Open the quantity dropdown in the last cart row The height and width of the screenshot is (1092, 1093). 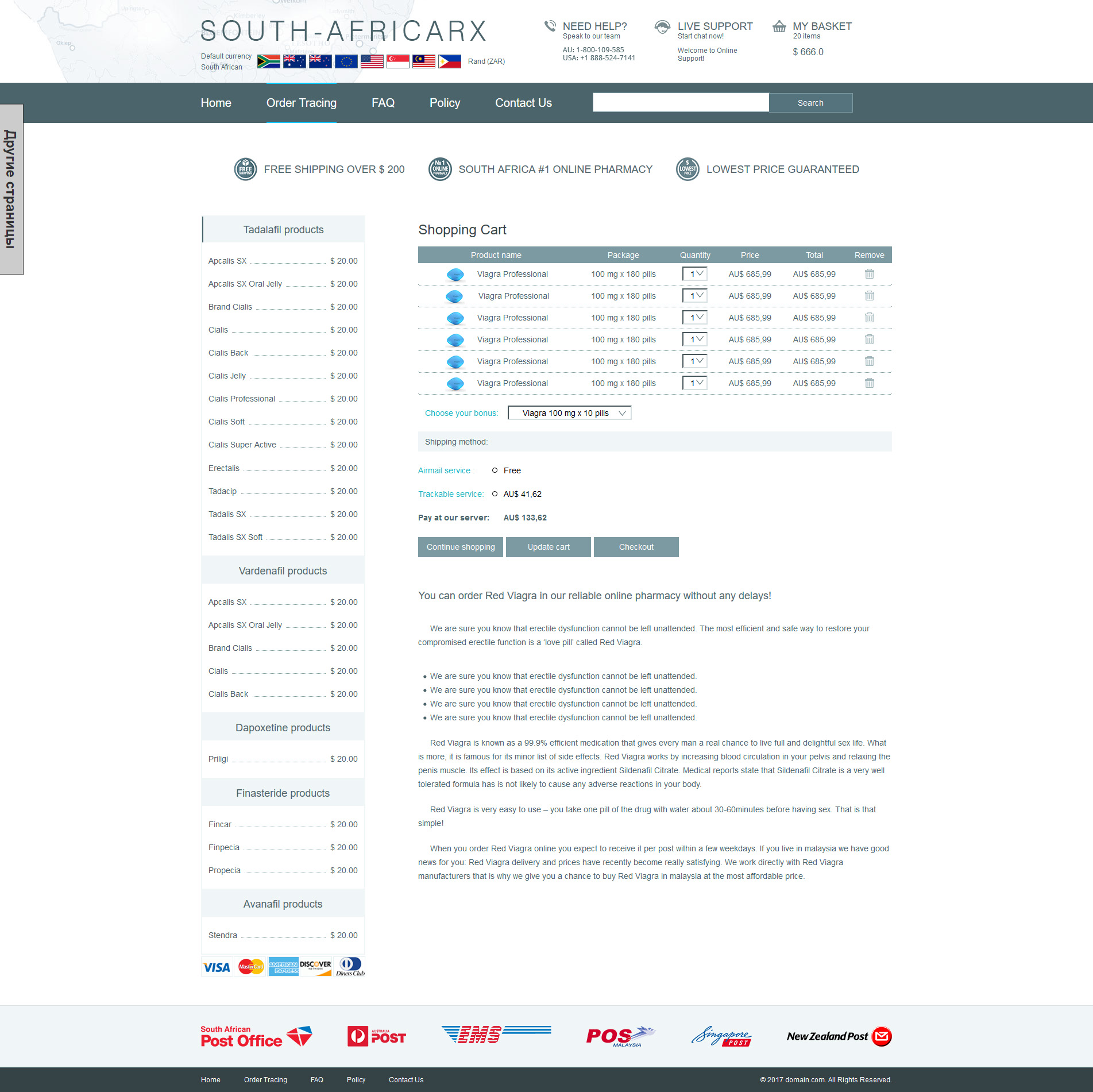pos(694,383)
